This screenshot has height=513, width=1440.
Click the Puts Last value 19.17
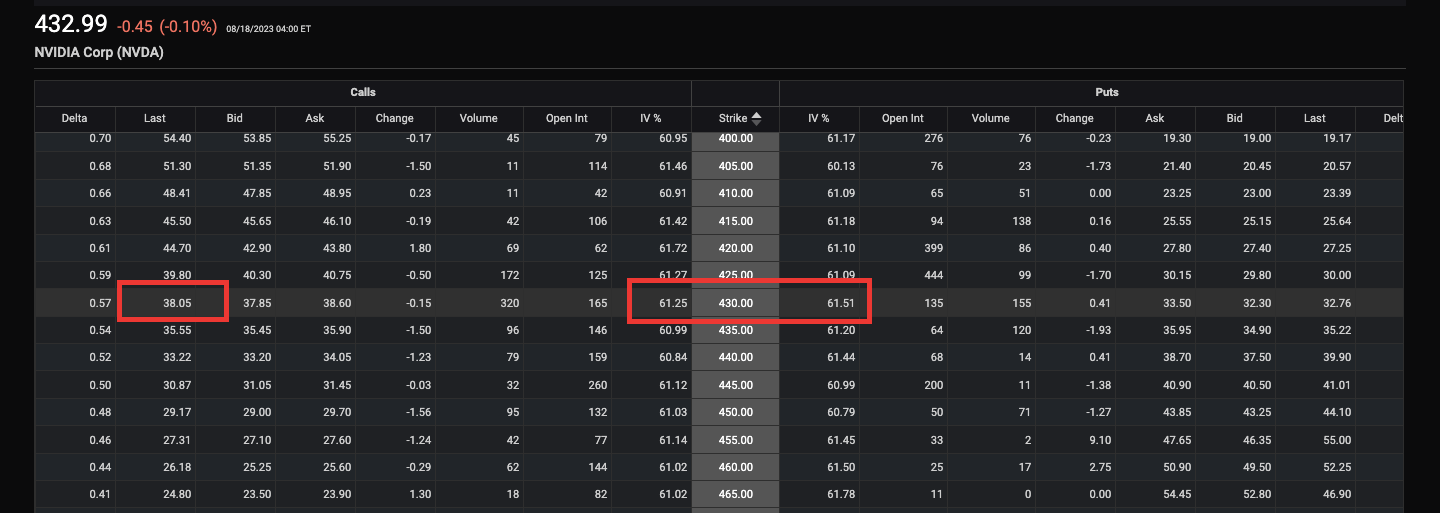[1337, 138]
